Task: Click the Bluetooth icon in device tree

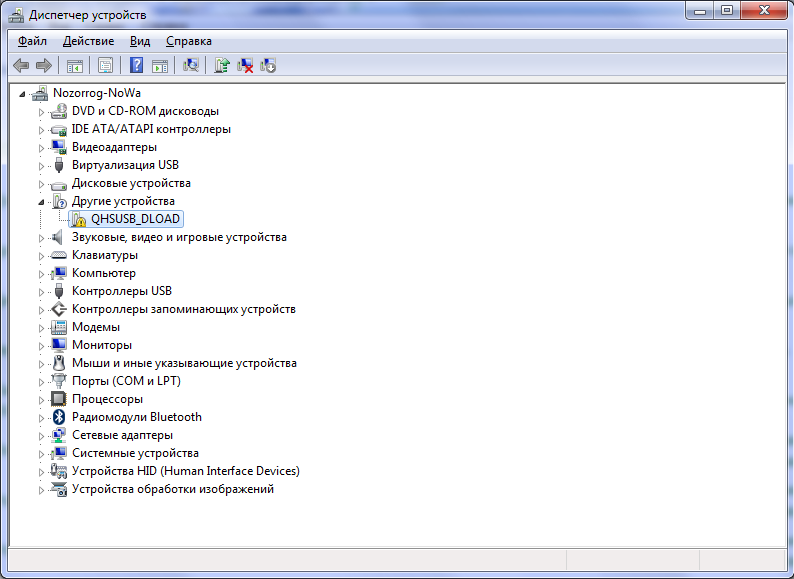Action: pyautogui.click(x=59, y=417)
